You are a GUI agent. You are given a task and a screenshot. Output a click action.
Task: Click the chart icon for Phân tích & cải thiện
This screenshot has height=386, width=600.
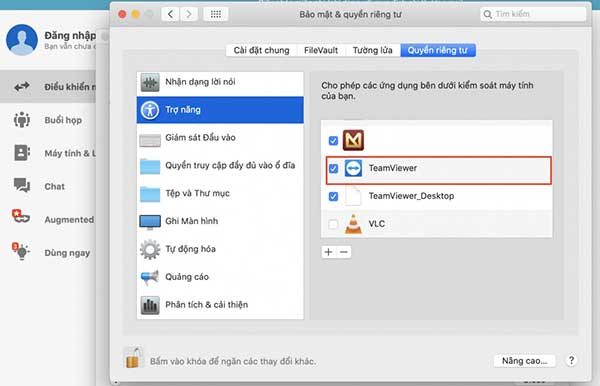(150, 305)
